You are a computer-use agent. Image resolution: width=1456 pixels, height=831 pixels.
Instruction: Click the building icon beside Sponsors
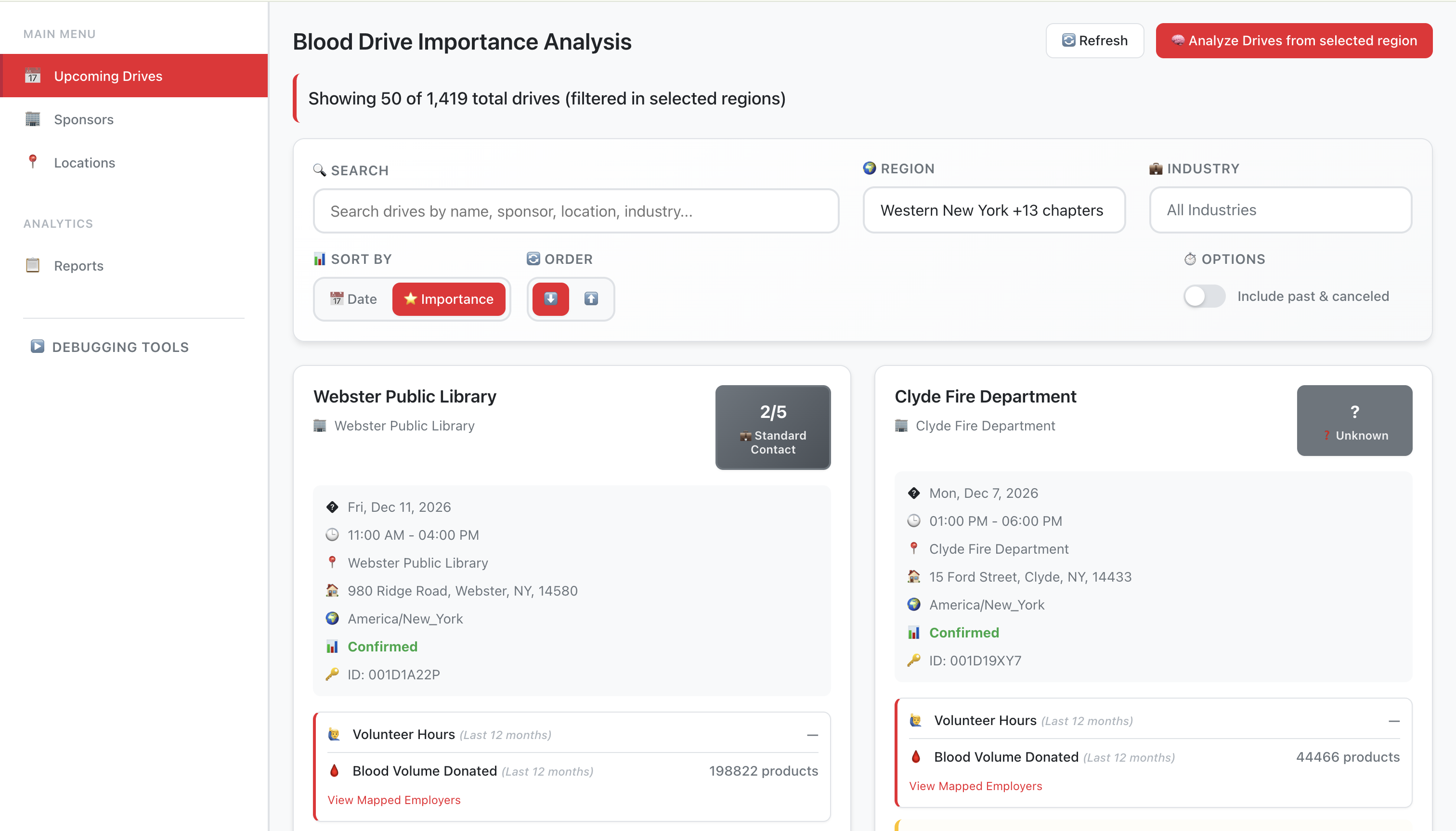coord(33,119)
